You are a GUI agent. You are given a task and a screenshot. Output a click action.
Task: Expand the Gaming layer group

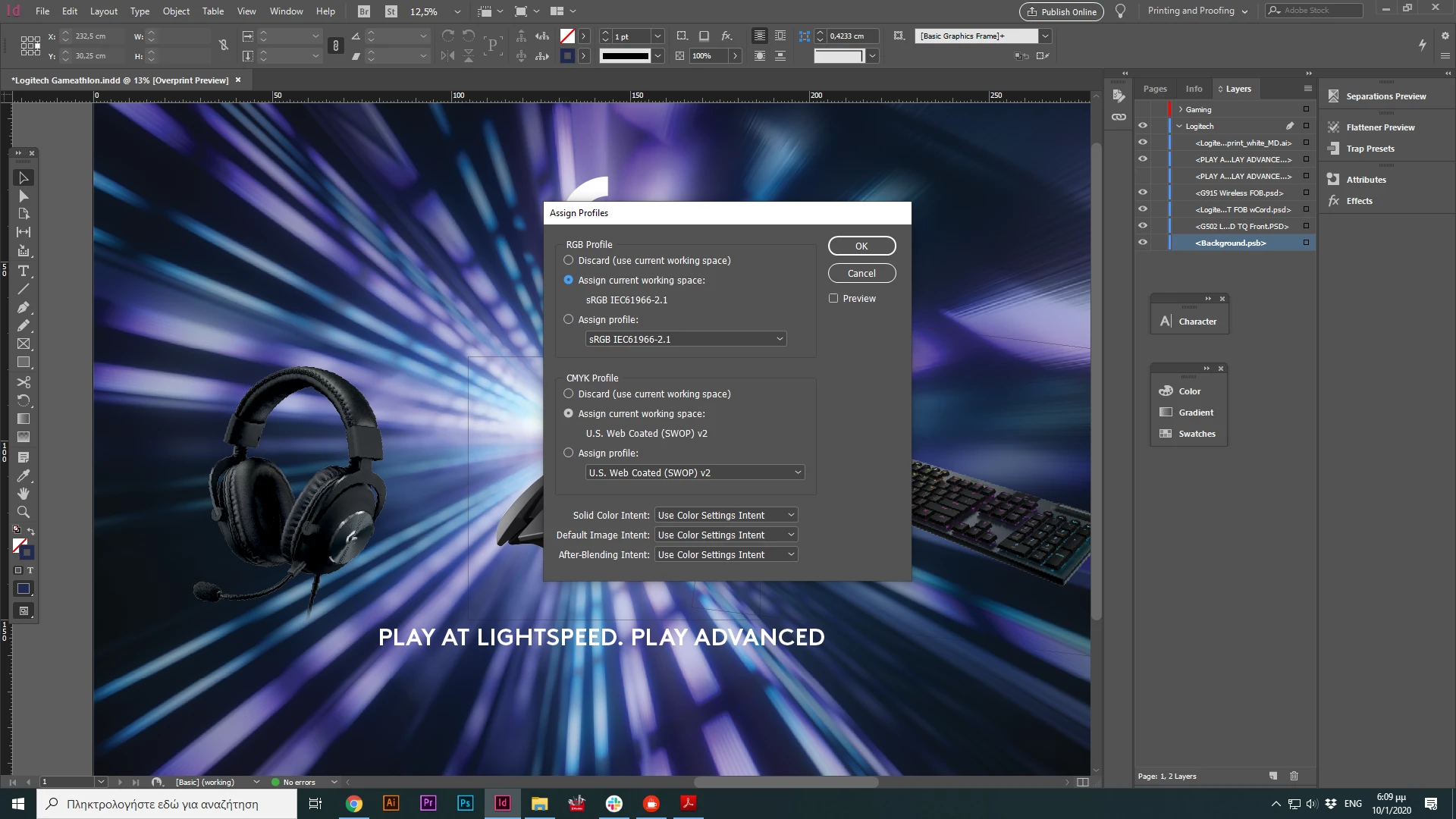click(1181, 109)
